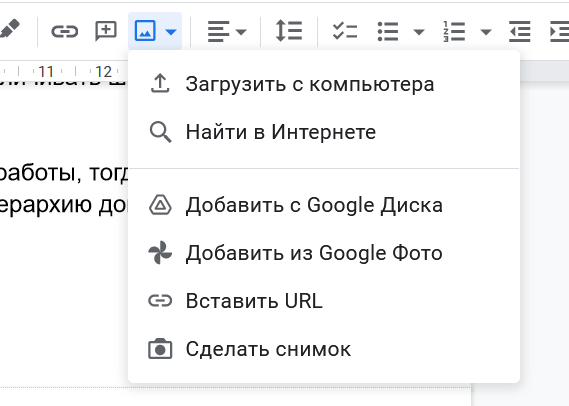Click the camera icon in menu
The width and height of the screenshot is (569, 406).
point(160,349)
